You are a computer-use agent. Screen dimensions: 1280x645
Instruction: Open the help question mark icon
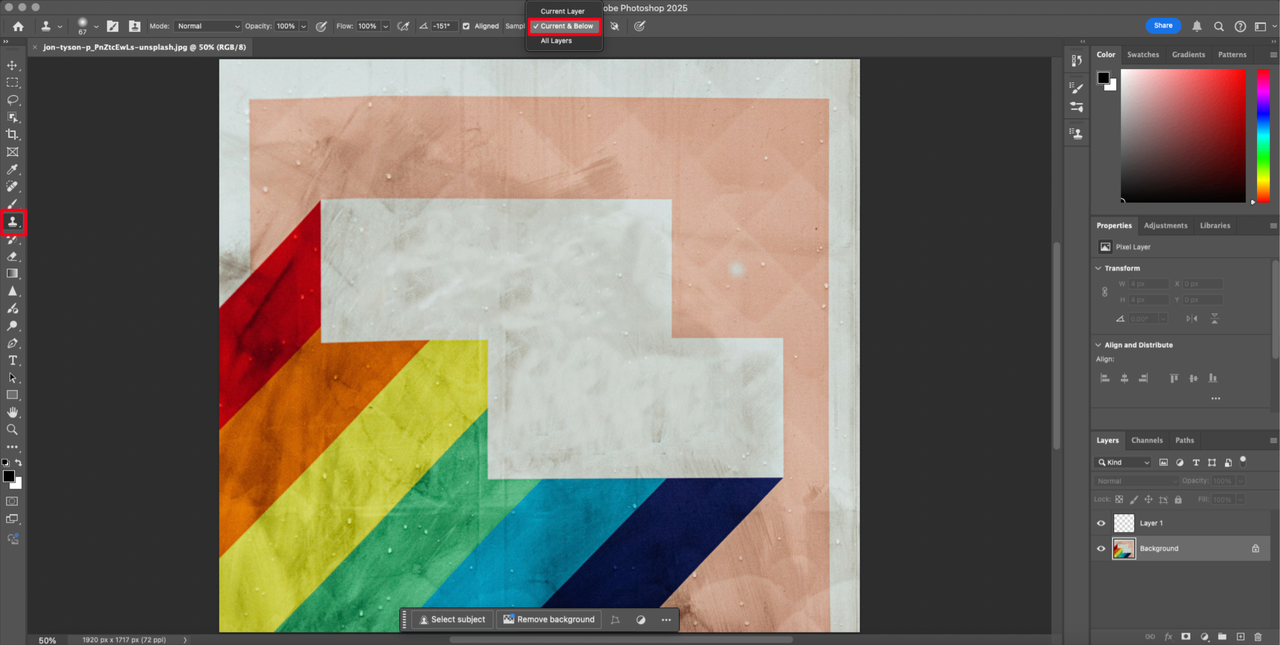[1240, 26]
